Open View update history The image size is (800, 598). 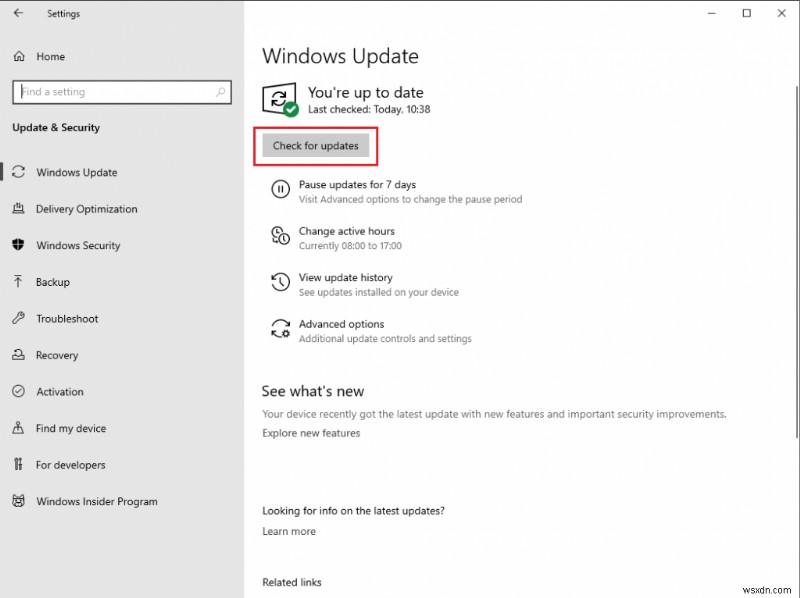[345, 278]
